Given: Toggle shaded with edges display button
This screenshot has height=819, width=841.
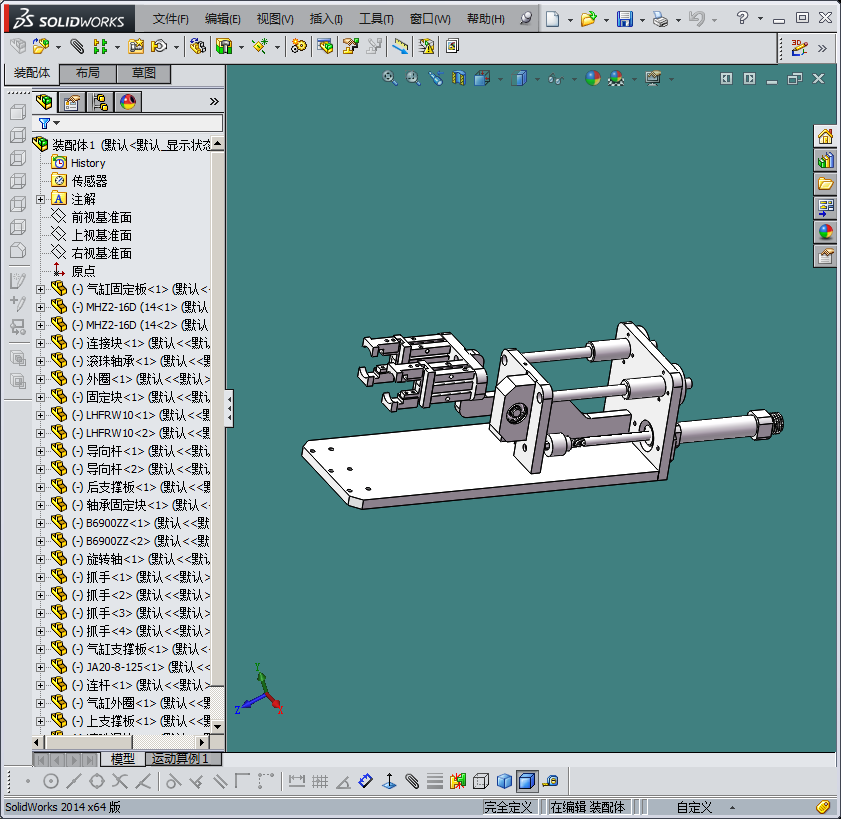Looking at the screenshot, I should click(526, 781).
